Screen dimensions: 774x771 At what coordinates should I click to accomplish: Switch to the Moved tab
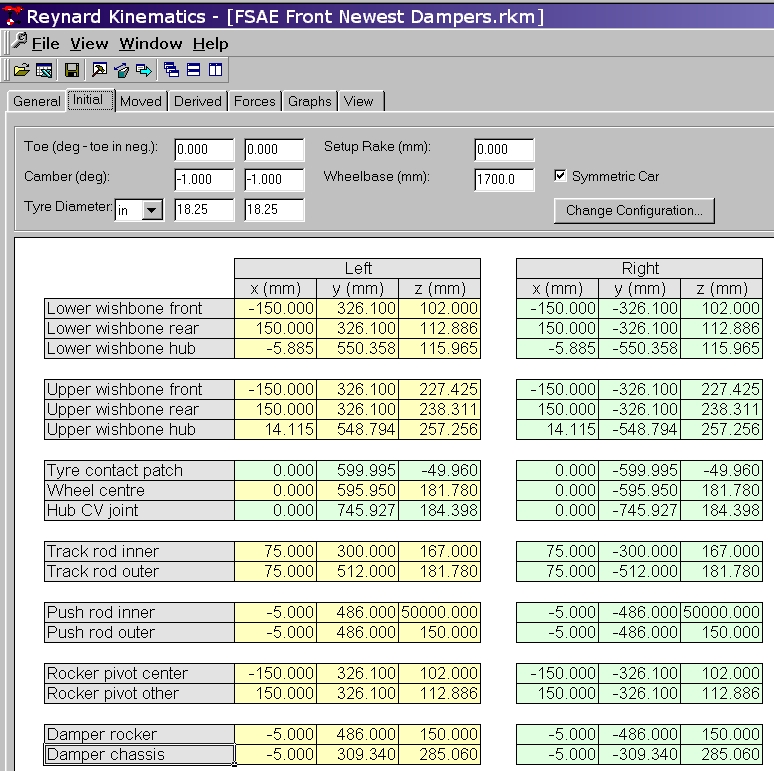[x=141, y=101]
